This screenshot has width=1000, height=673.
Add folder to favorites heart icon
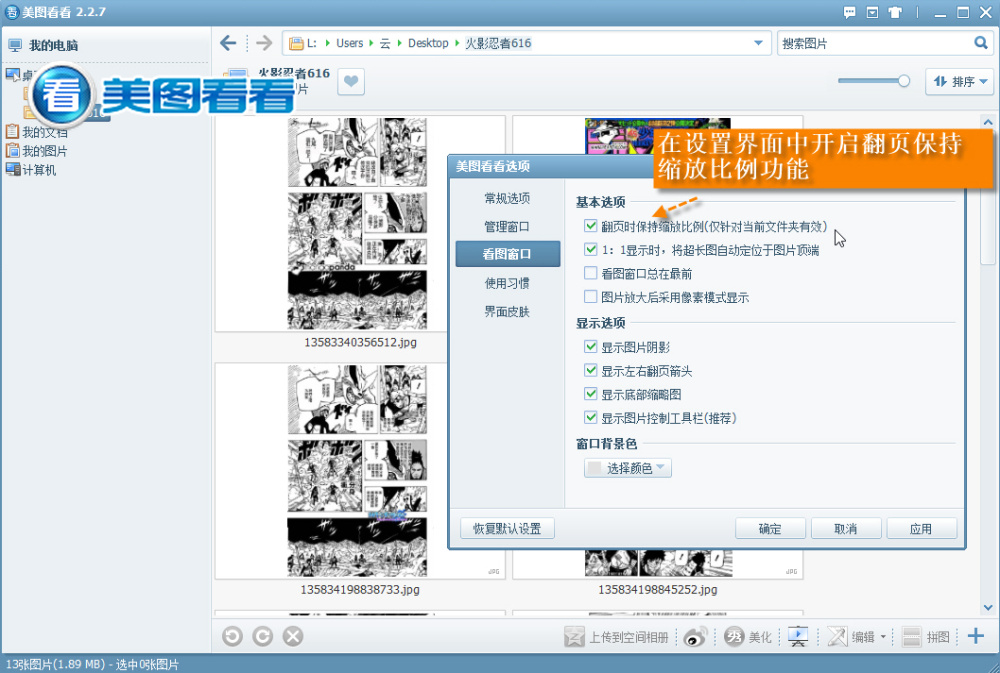tap(351, 82)
